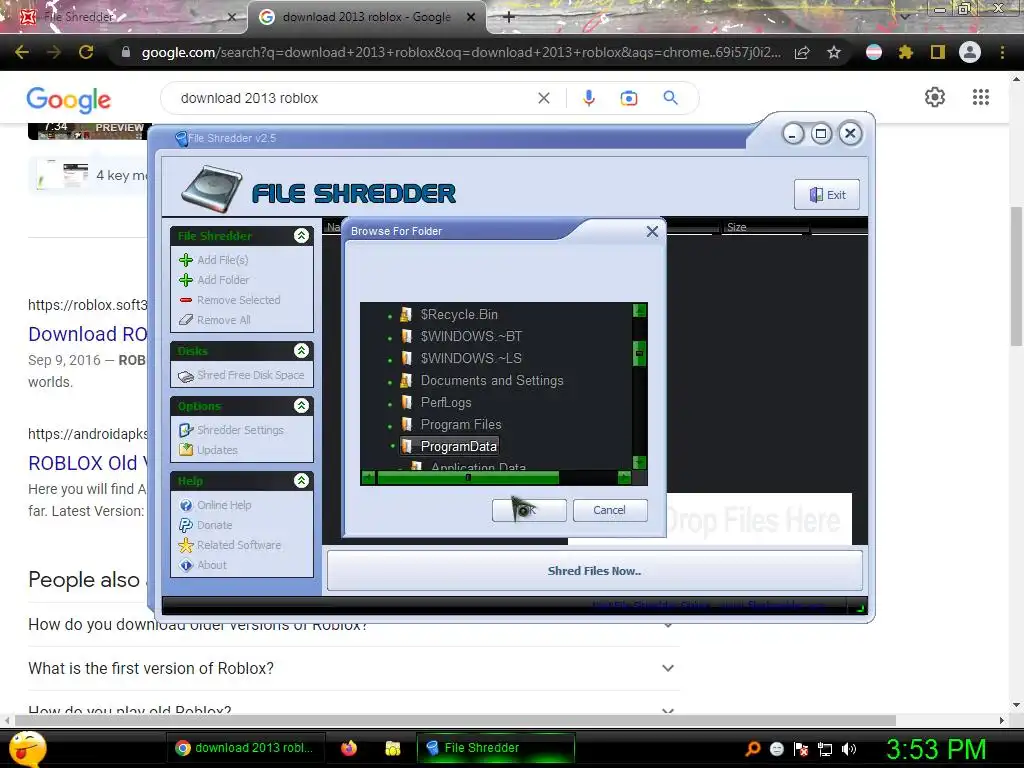Click the Donate PayPal icon
This screenshot has height=768, width=1024.
click(x=186, y=525)
